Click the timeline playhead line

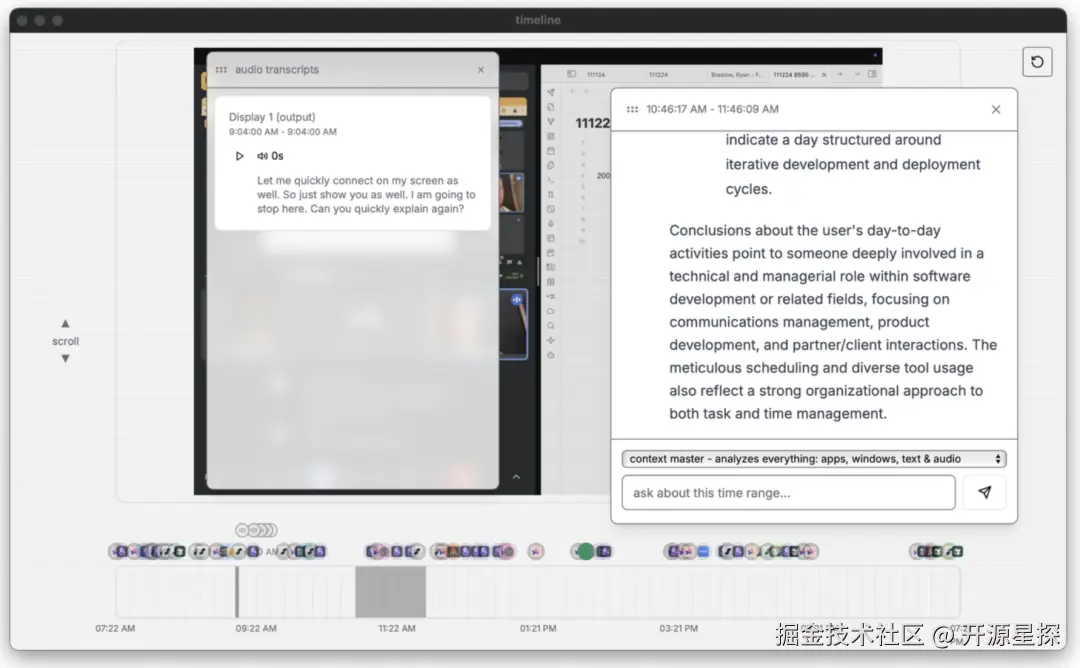(x=237, y=592)
